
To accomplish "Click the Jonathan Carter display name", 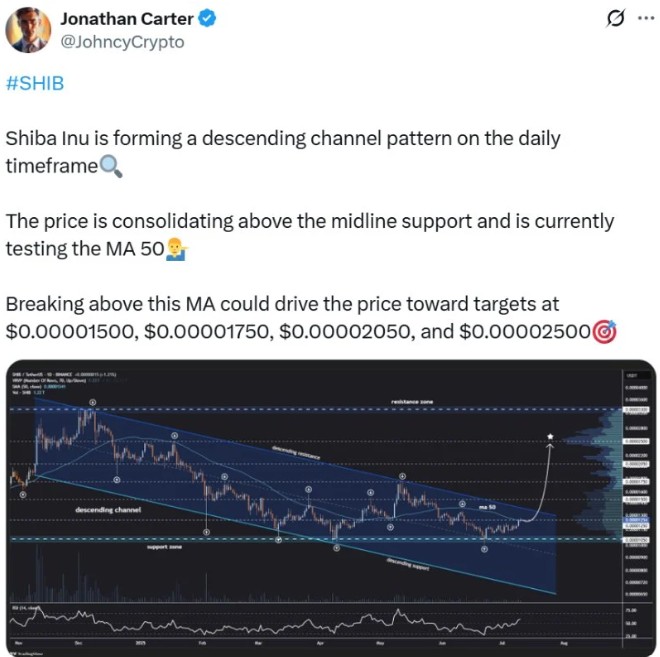I will click(x=127, y=19).
